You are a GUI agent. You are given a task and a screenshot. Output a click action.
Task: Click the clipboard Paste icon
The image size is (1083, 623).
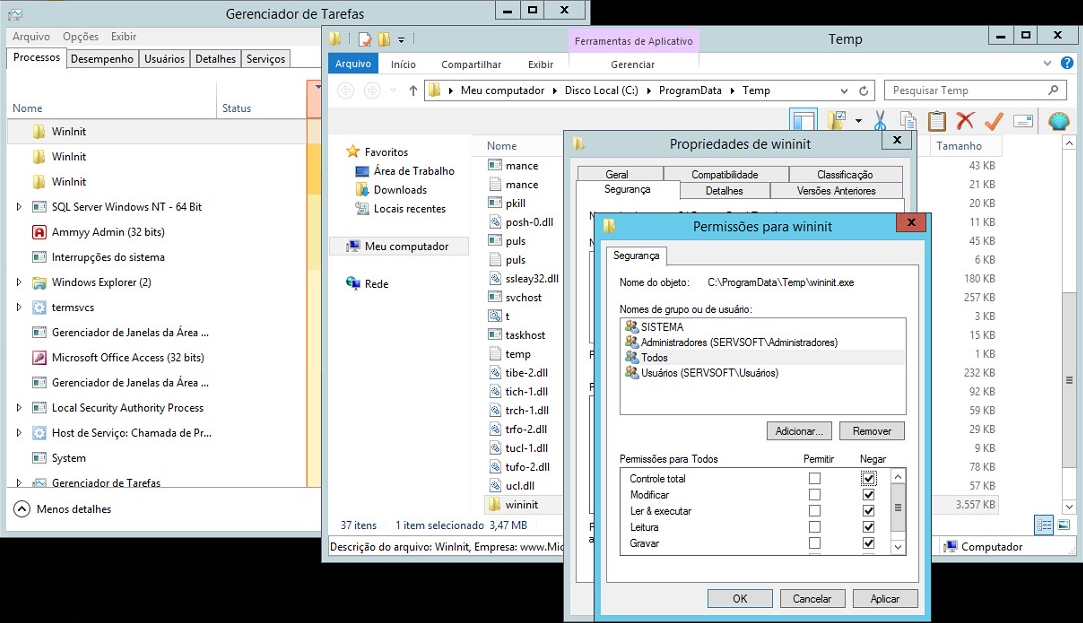936,121
